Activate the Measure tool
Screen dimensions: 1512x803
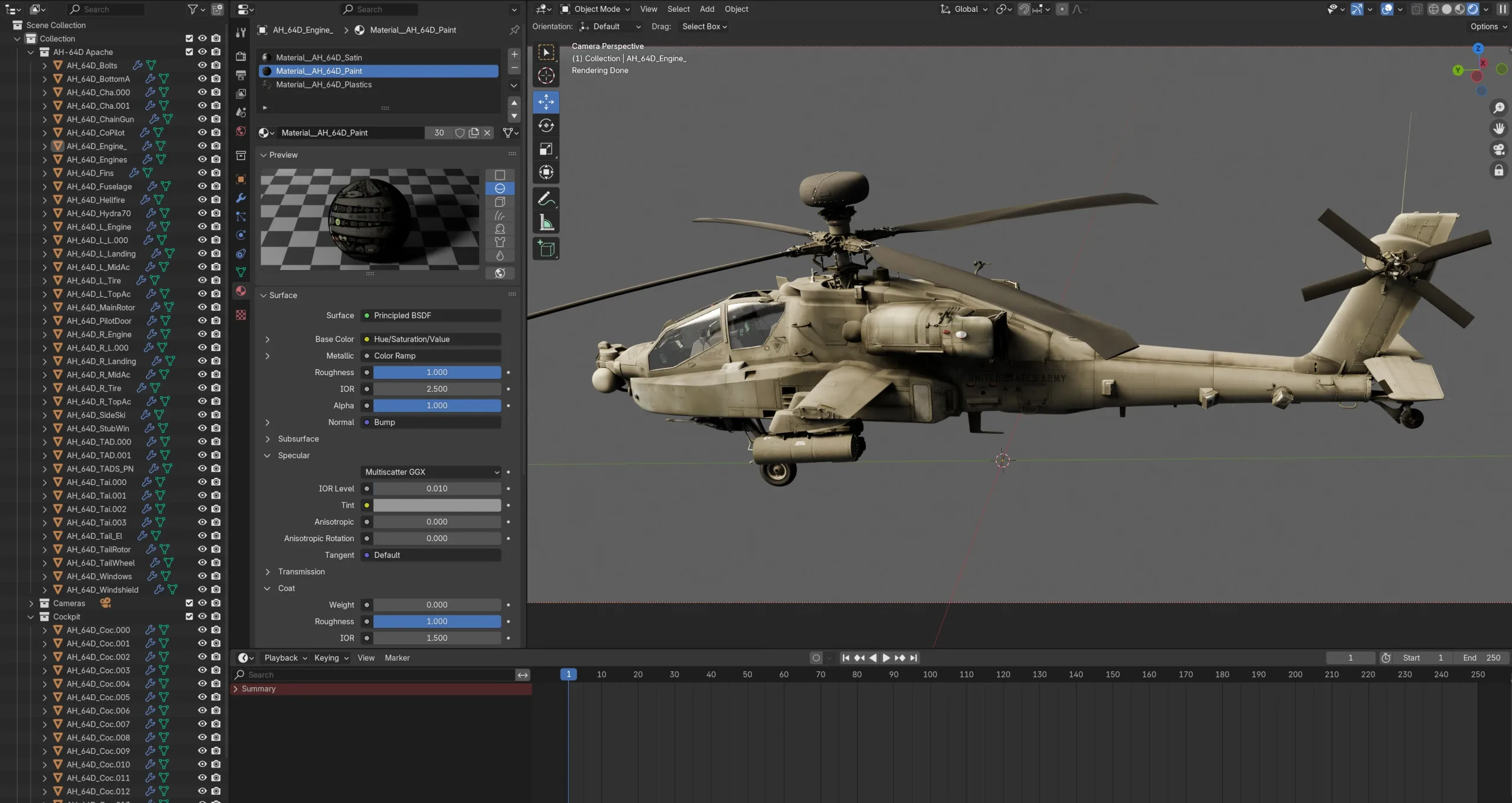coord(546,223)
